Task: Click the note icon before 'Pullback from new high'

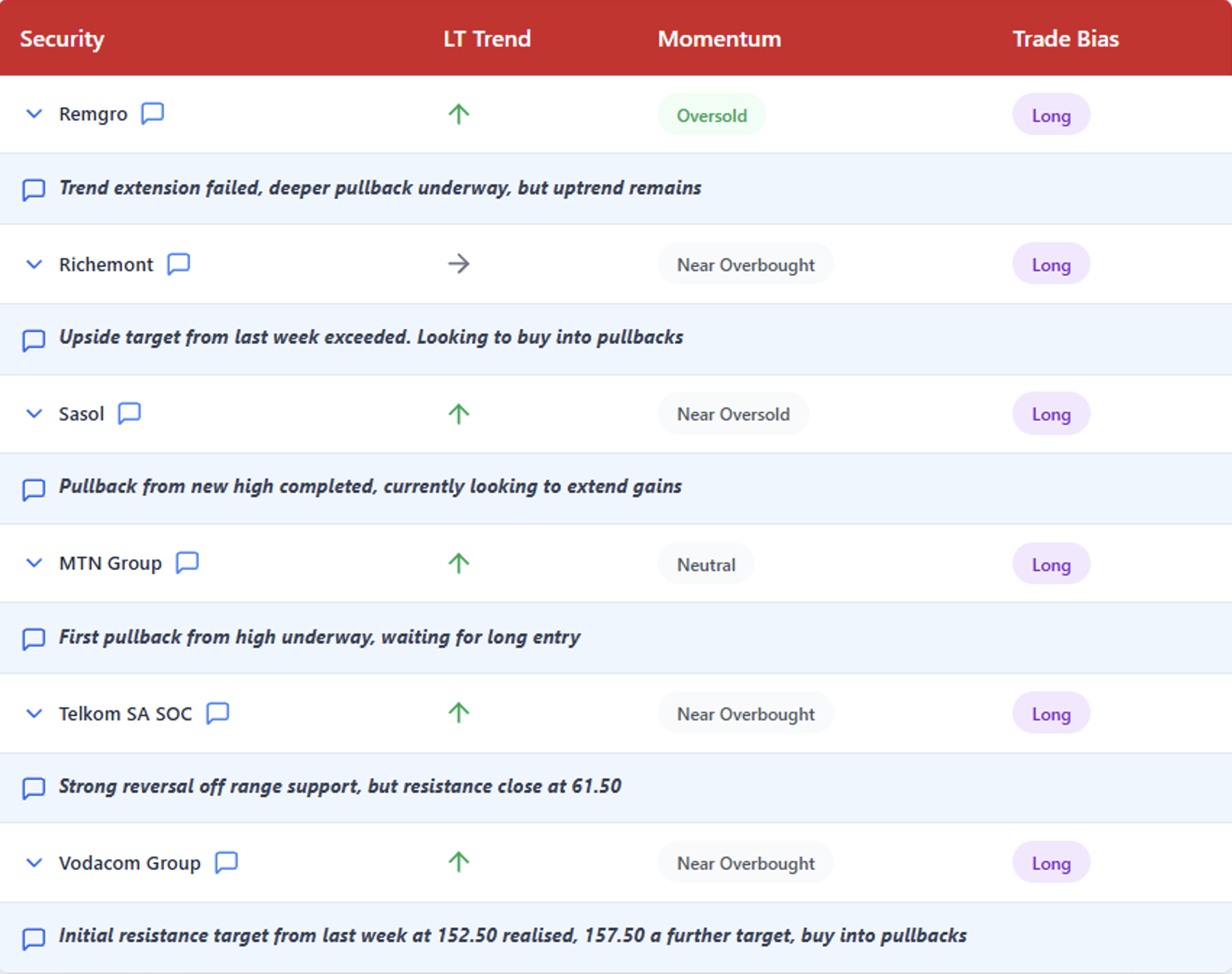Action: (34, 489)
